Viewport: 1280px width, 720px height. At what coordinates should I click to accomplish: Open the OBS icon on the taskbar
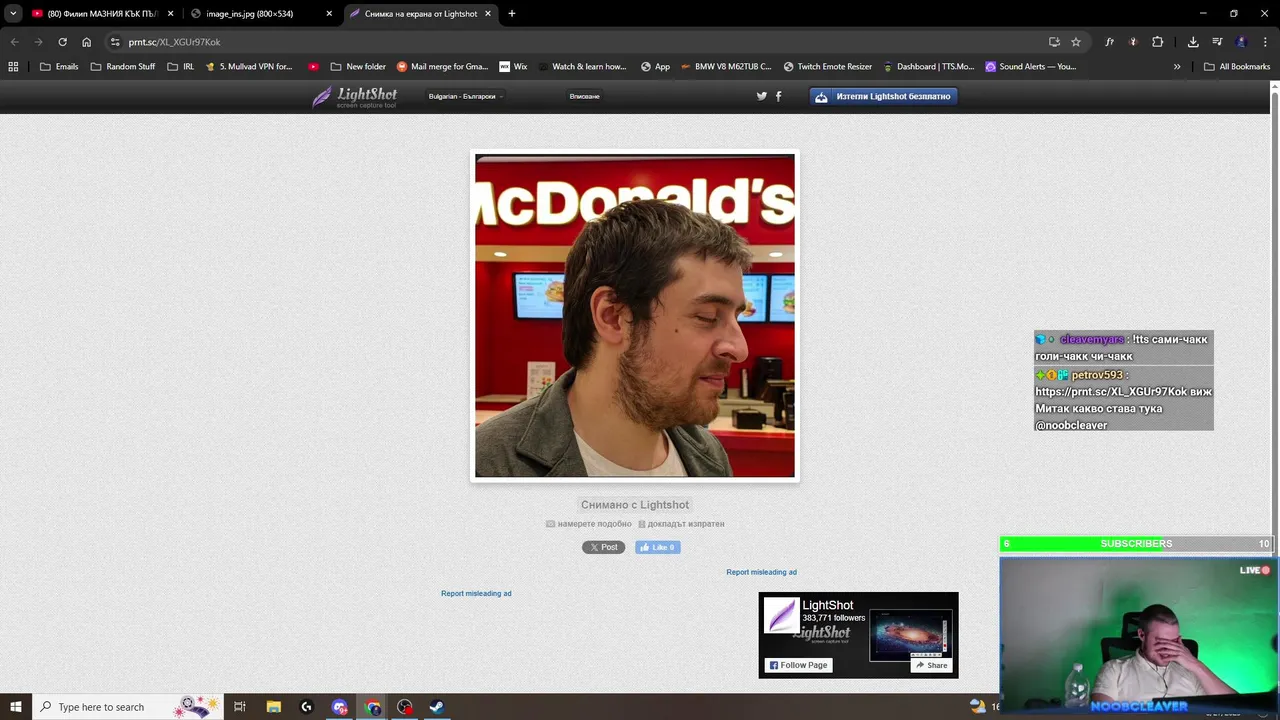click(404, 707)
